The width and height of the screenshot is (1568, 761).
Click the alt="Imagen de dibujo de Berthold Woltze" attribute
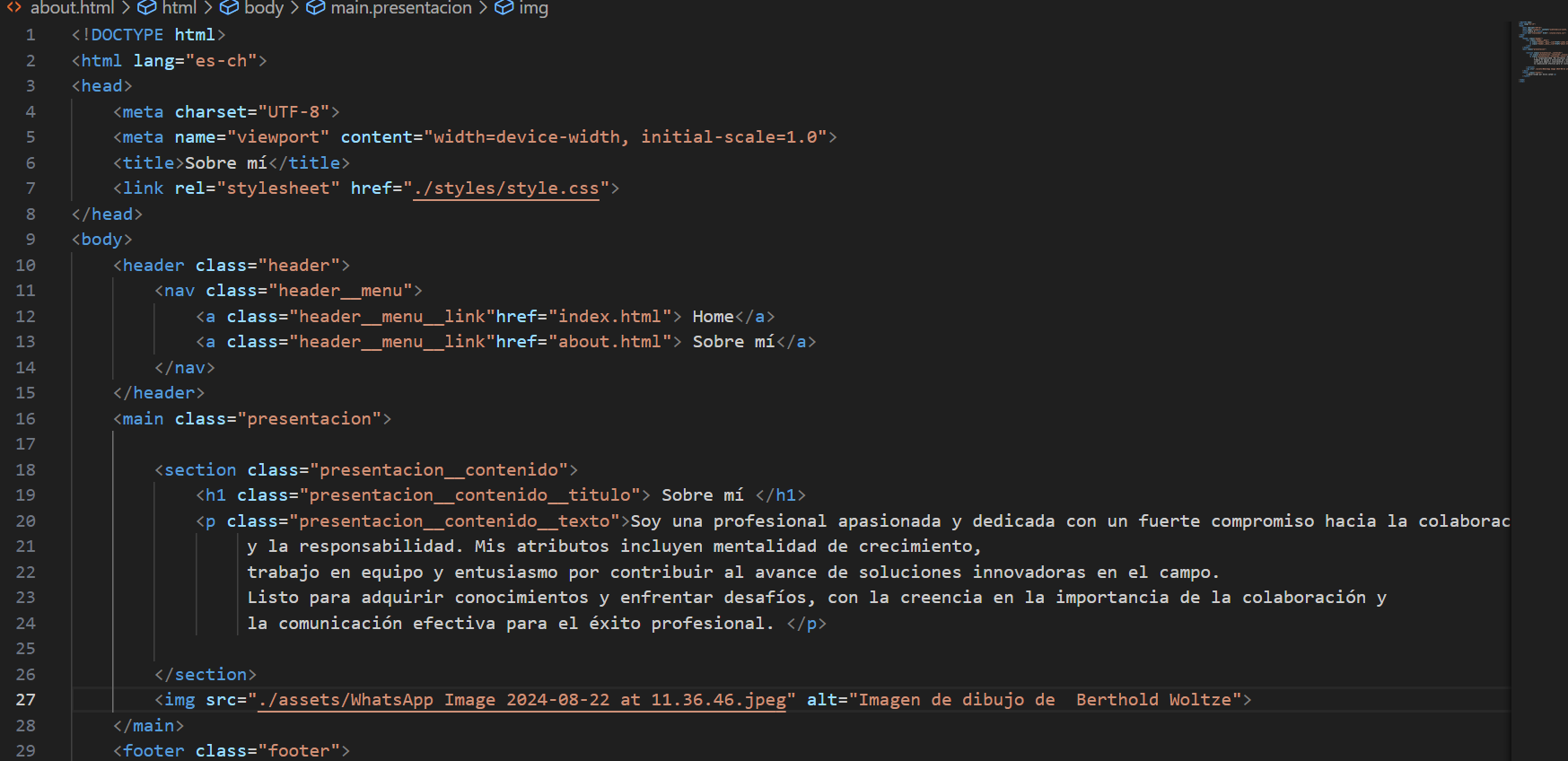pos(1023,700)
